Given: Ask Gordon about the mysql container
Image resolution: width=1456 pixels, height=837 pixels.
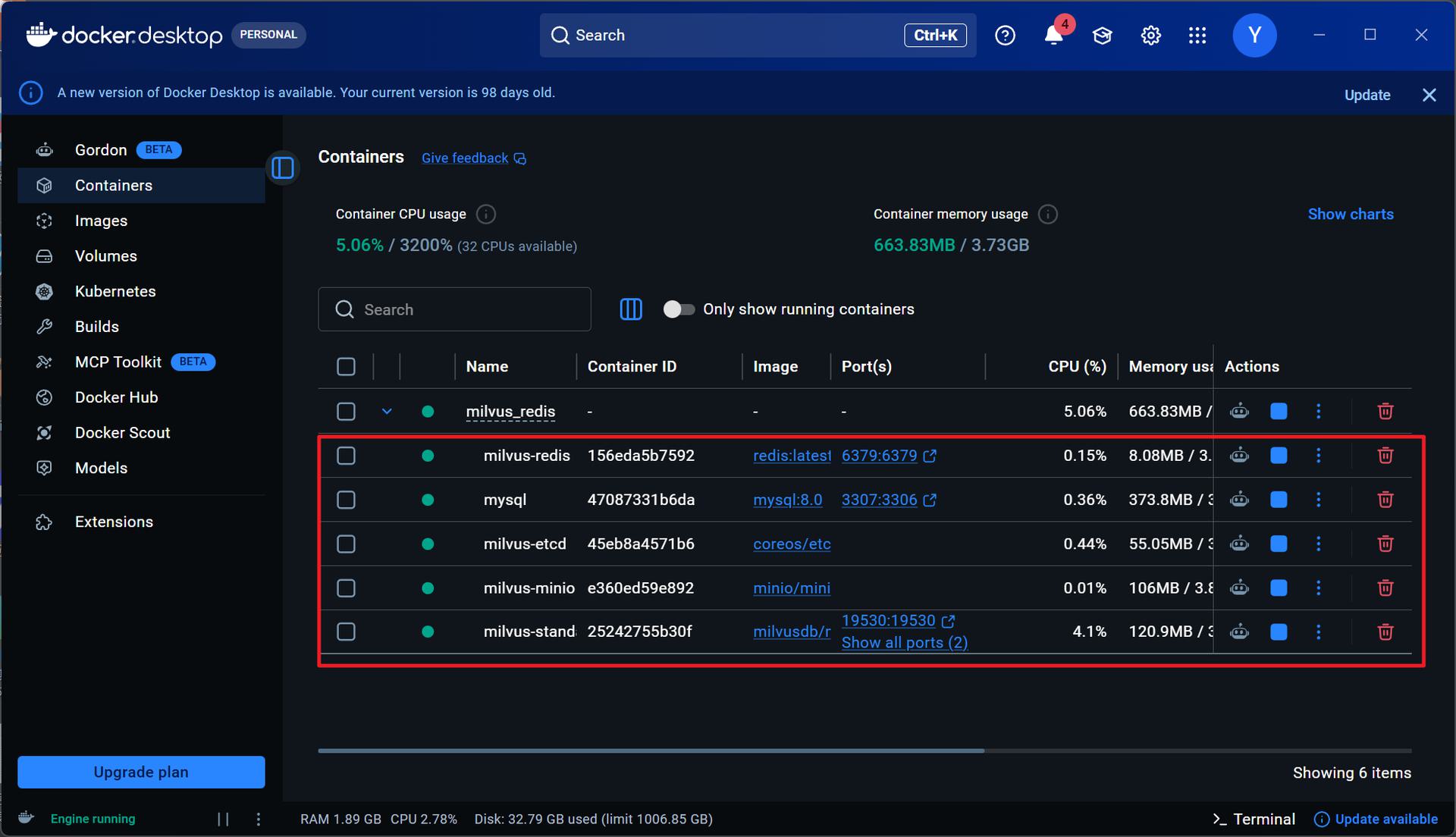Looking at the screenshot, I should click(1239, 500).
